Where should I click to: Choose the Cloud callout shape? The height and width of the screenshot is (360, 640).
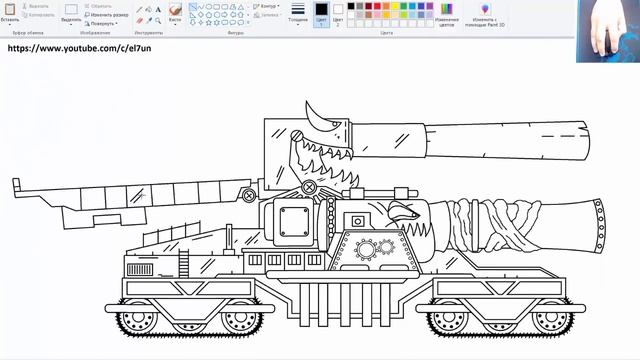(240, 22)
